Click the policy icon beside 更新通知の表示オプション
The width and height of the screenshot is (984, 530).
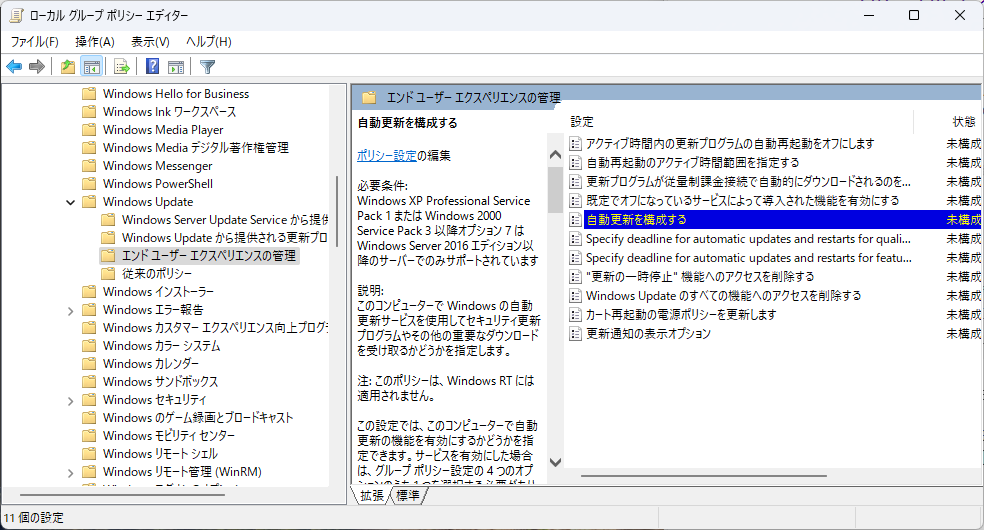pyautogui.click(x=575, y=334)
